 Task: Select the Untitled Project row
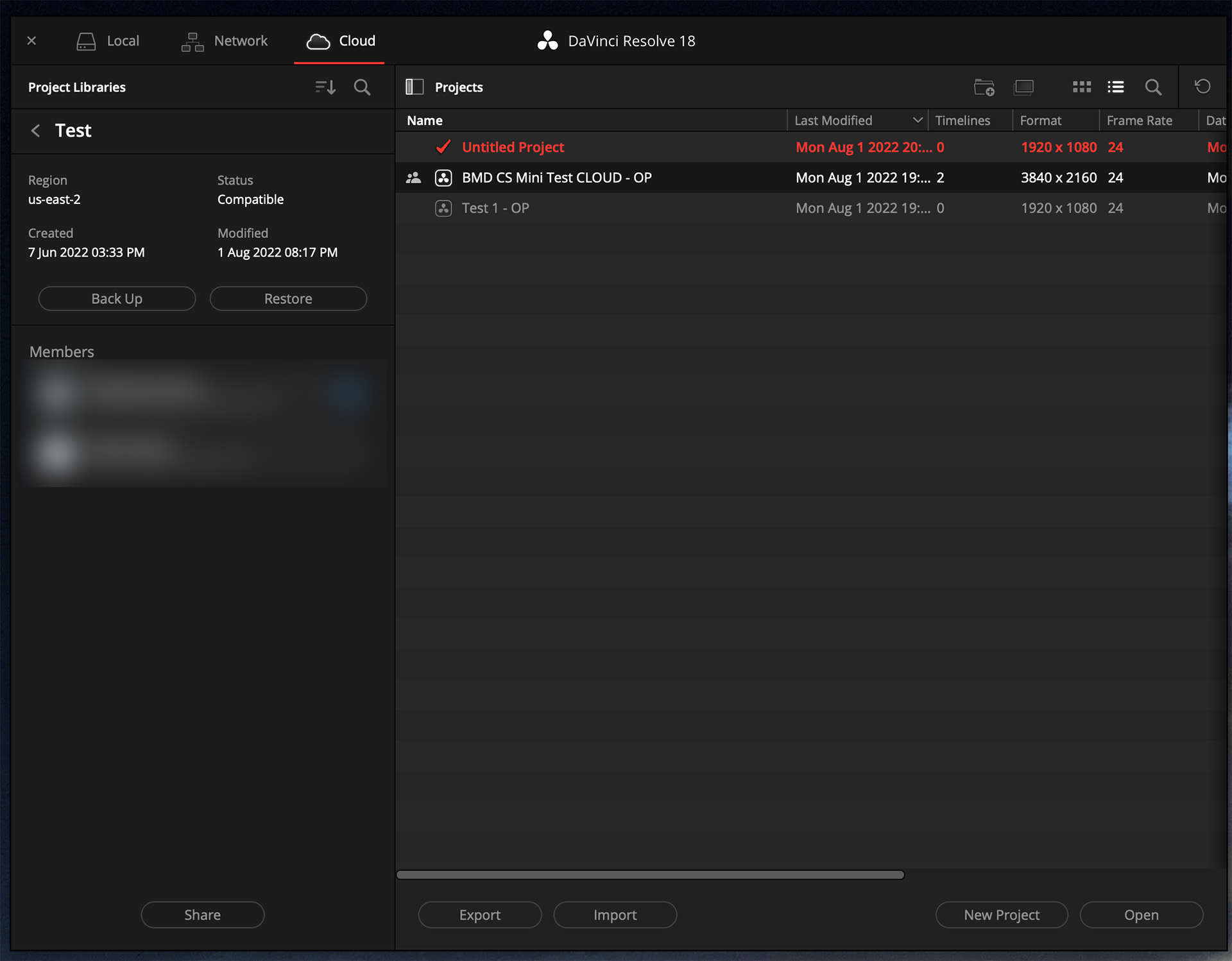click(x=811, y=147)
